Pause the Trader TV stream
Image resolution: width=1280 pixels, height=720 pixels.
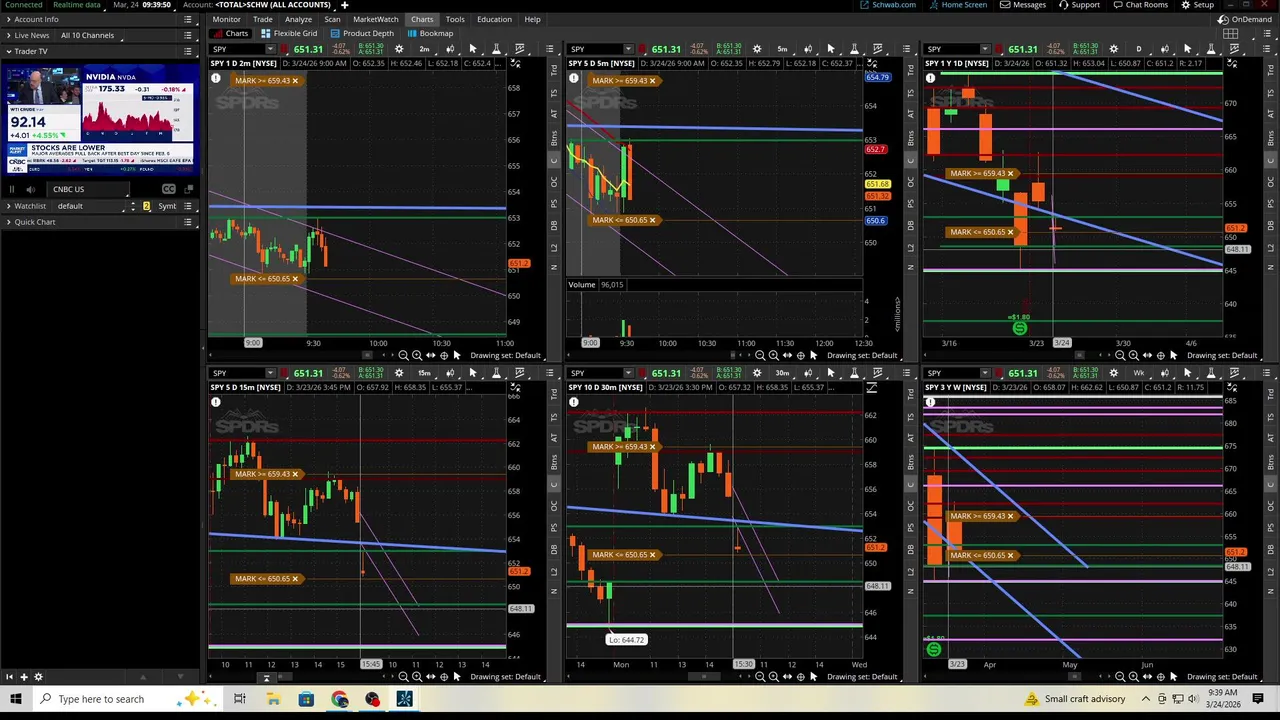tap(12, 189)
